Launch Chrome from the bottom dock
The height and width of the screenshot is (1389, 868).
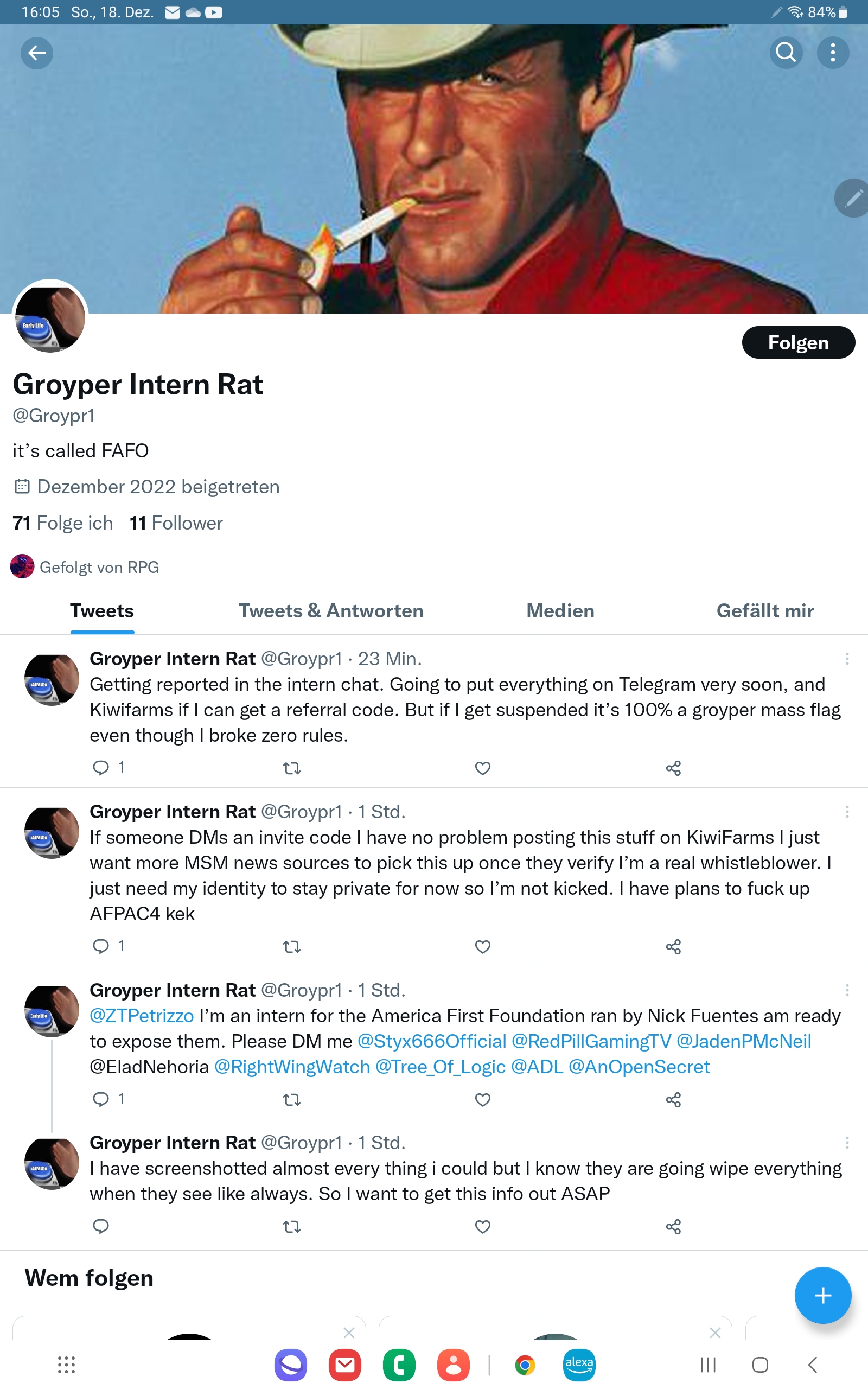525,1365
